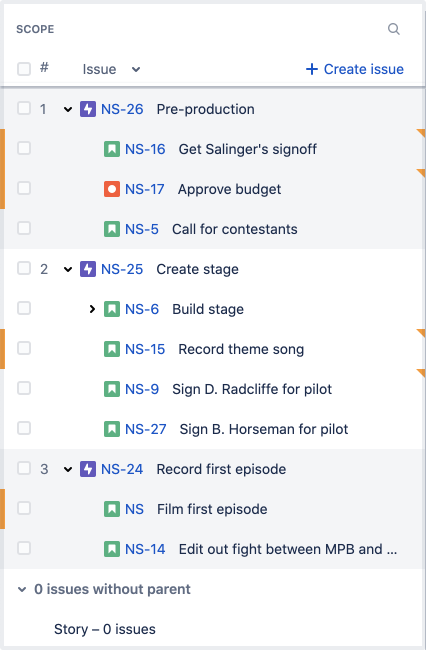Expand the Build stage story
This screenshot has height=650, width=426.
[x=92, y=309]
